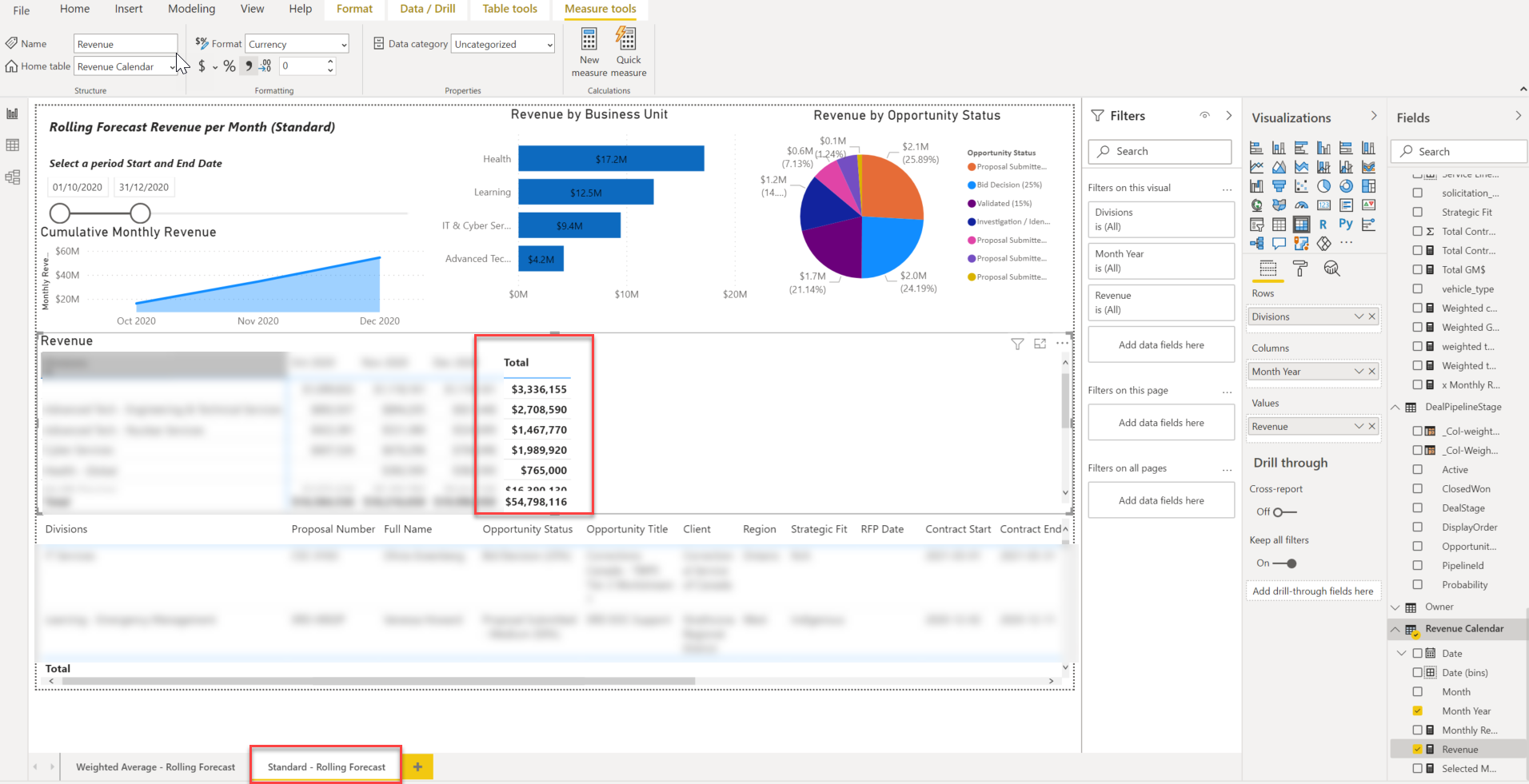Check the Active field checkbox

[1418, 470]
